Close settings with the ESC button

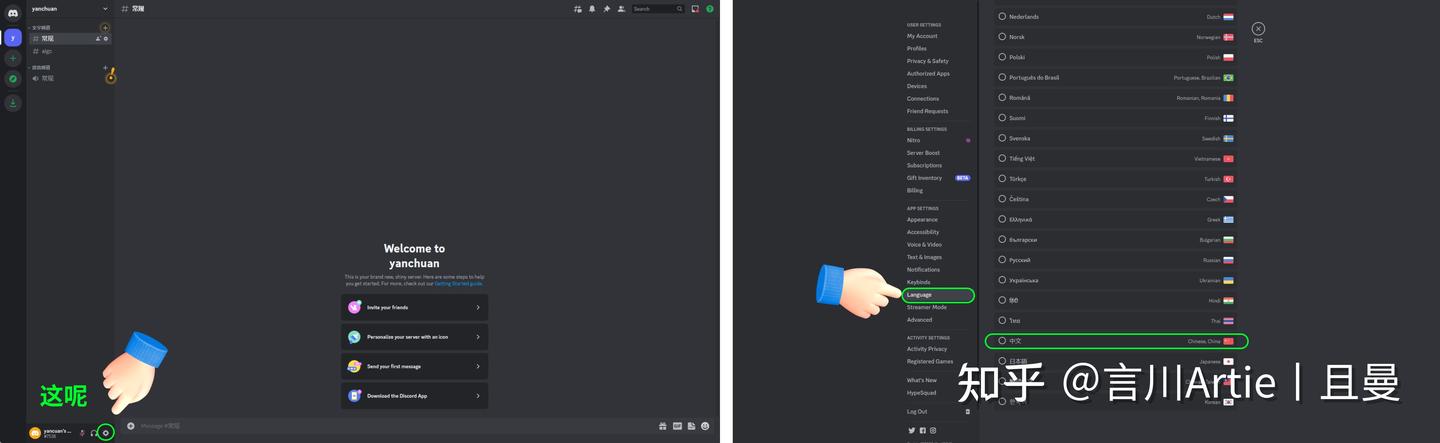pos(1258,29)
